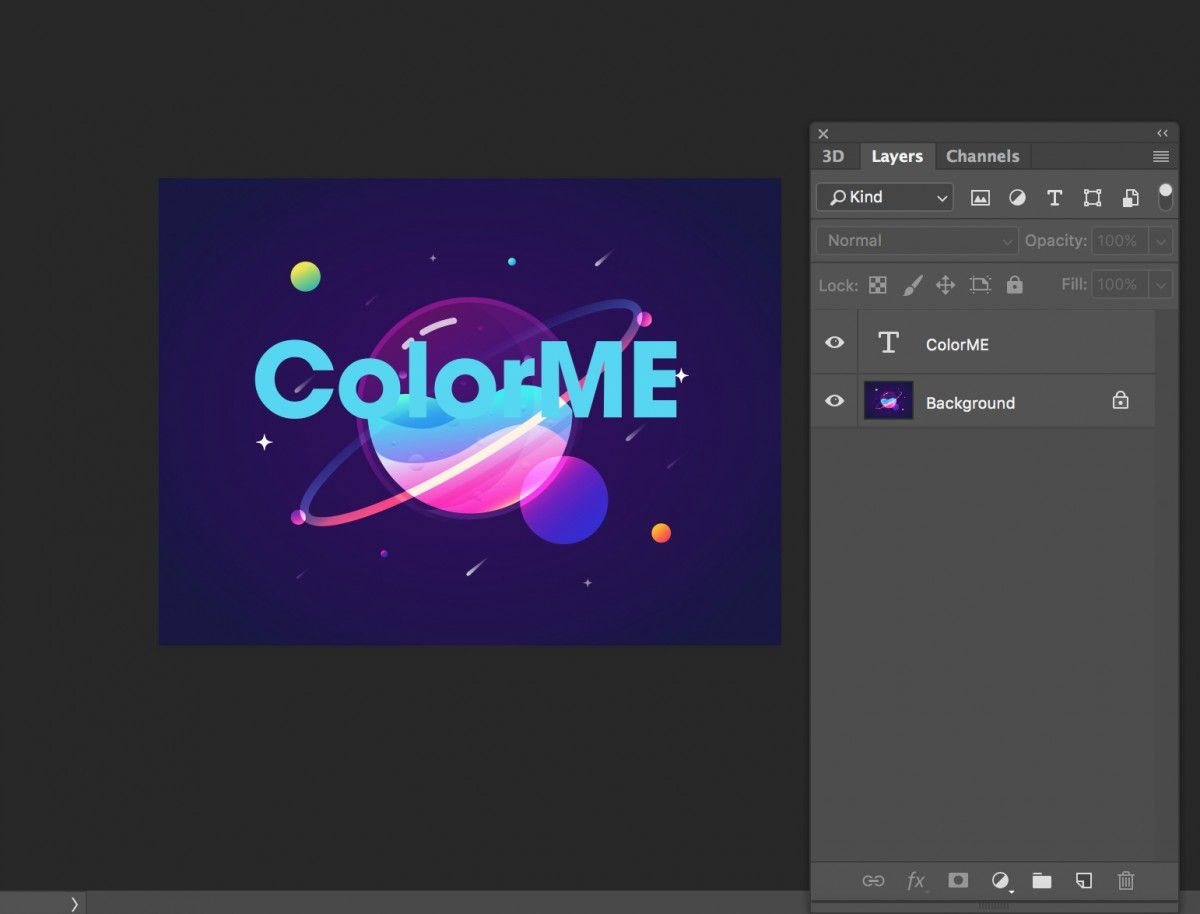Delete layer with trash icon
1200x914 pixels.
click(x=1126, y=881)
